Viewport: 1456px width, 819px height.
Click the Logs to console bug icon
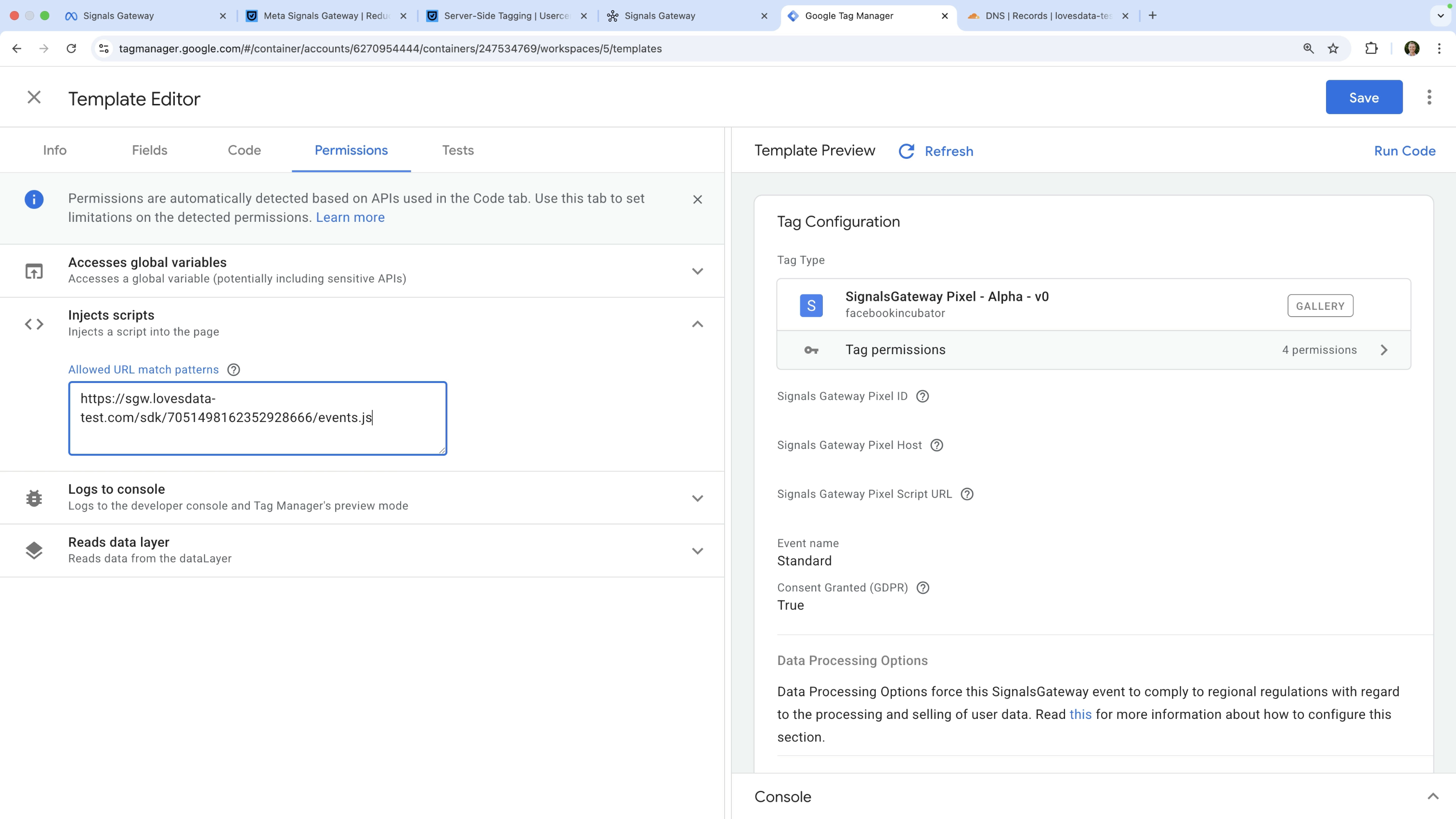point(34,498)
